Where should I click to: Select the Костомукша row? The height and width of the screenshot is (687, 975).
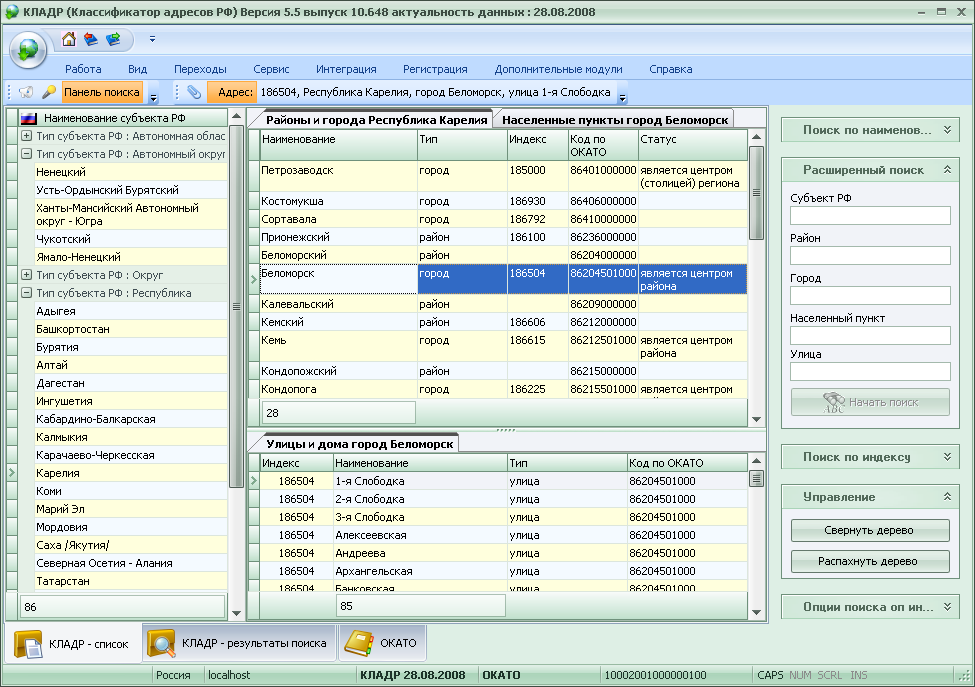503,201
